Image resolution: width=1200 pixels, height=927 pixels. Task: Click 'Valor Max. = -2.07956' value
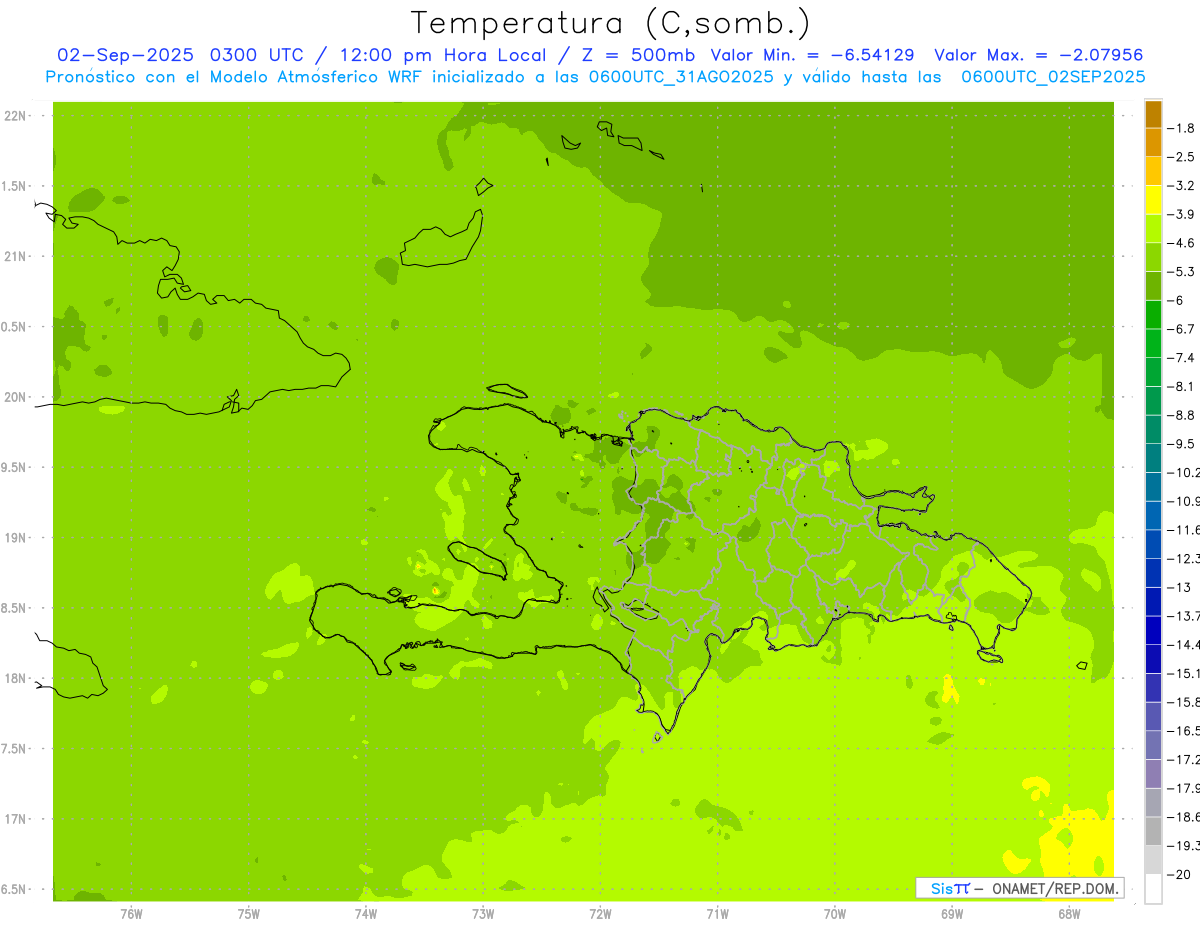[x=1038, y=55]
